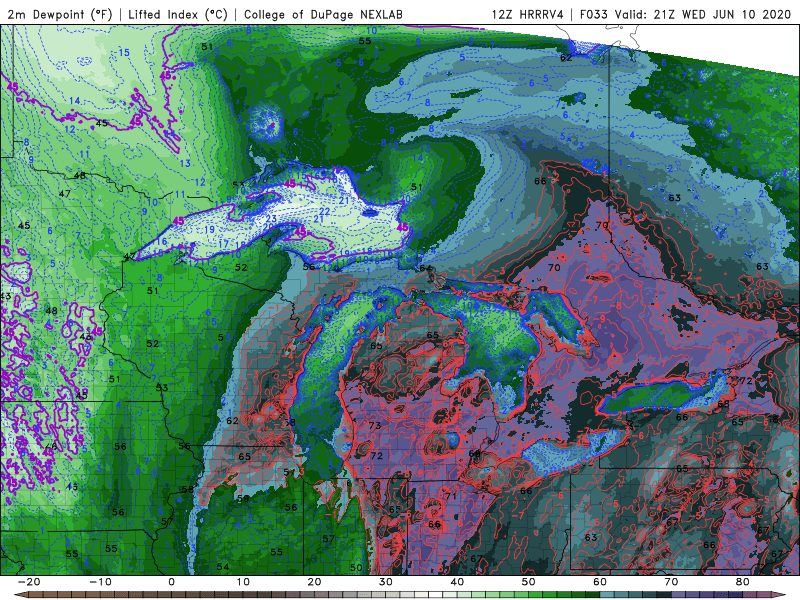Click the blue lifted index value "23" on the lake
The image size is (800, 600).
tap(271, 219)
